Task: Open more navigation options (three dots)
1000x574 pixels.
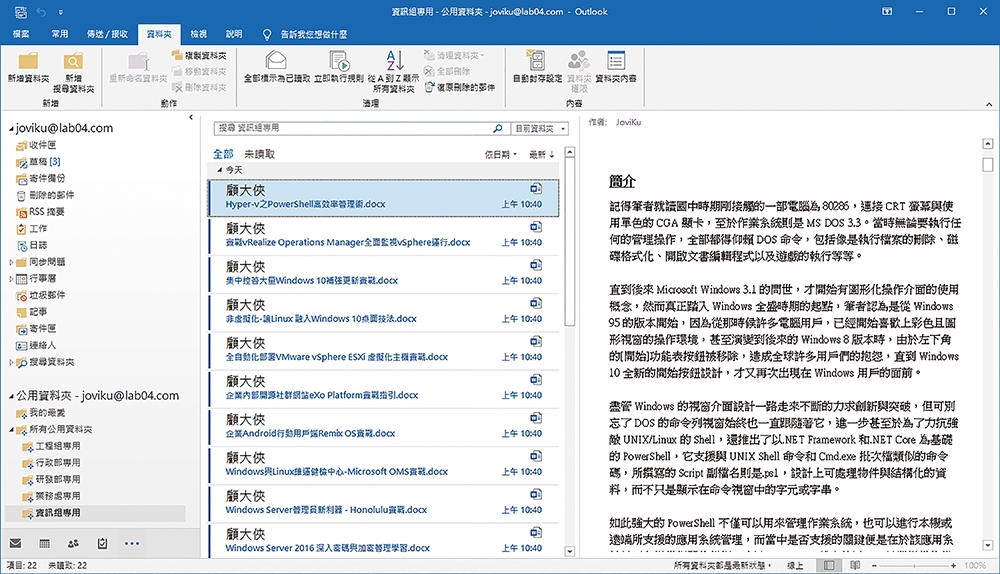Action: pos(131,543)
